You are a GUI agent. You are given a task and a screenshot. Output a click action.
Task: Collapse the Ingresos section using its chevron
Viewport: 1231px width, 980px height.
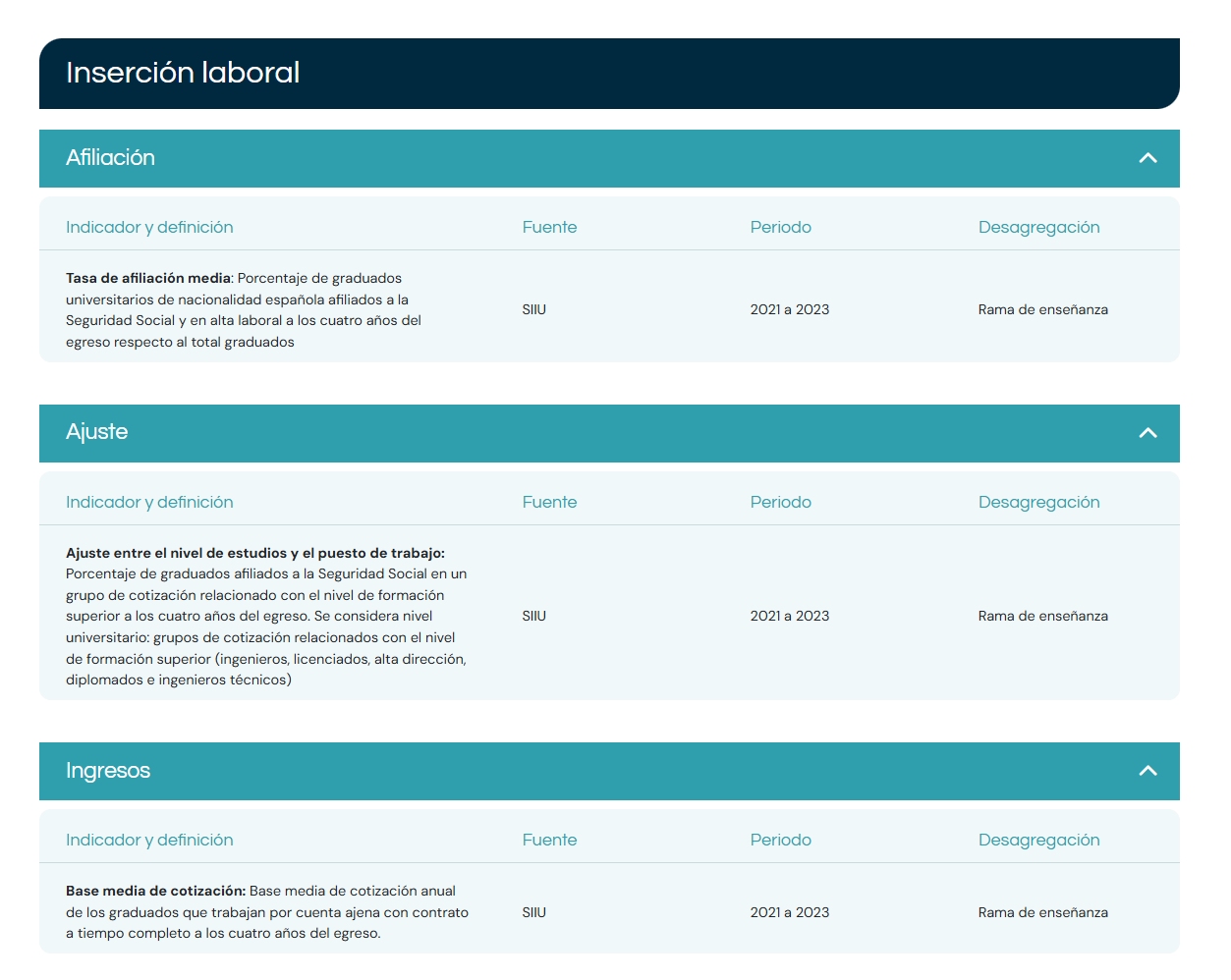[x=1147, y=771]
